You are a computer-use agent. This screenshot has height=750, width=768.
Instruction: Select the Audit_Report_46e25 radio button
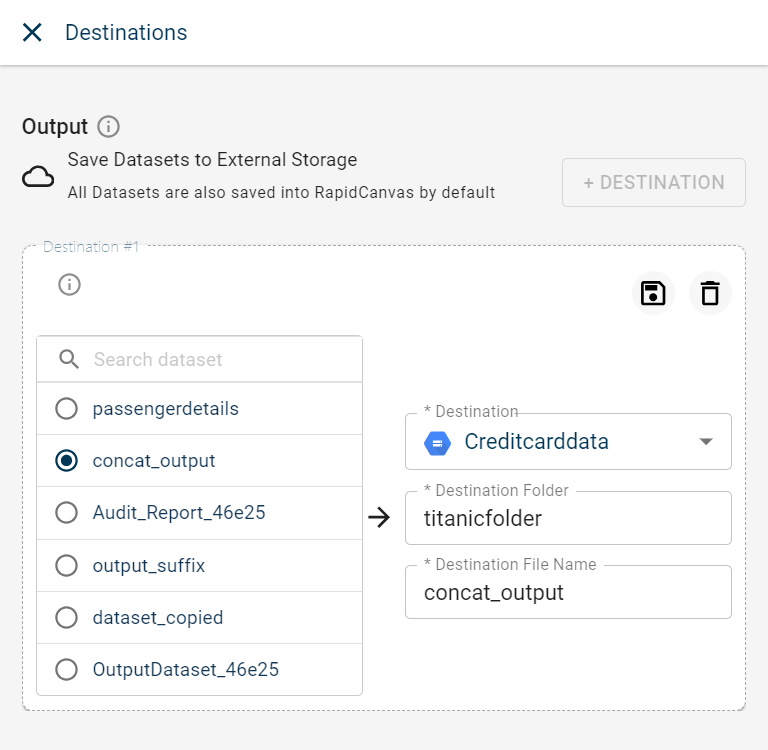(x=66, y=513)
